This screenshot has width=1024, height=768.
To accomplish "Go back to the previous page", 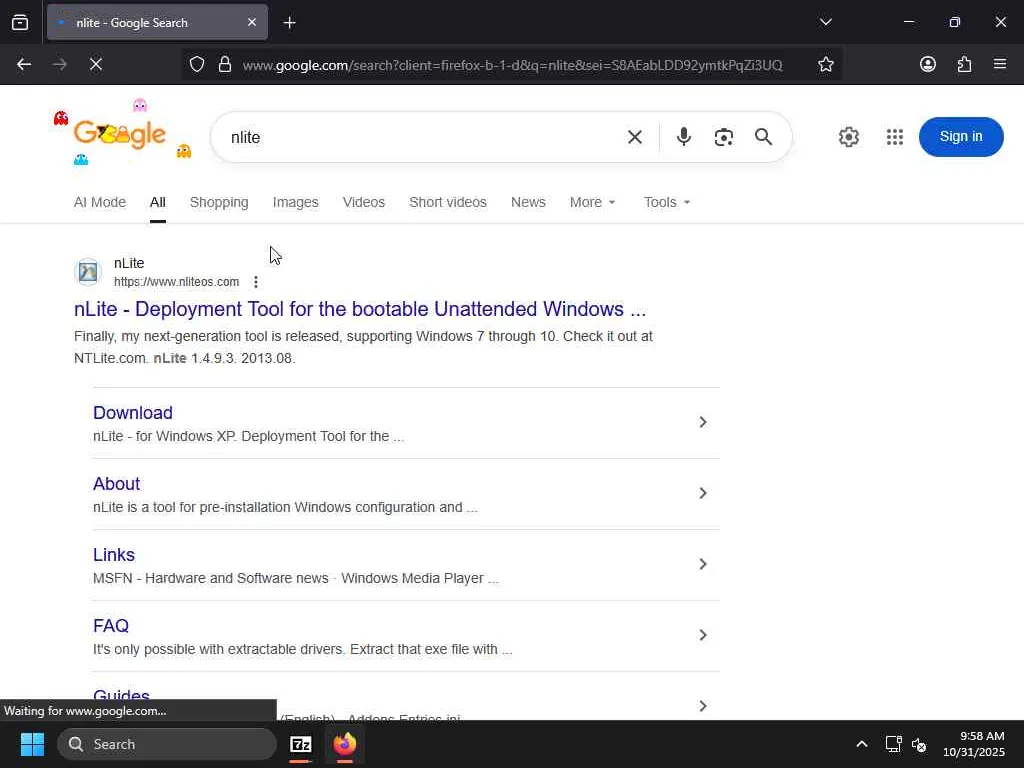I will (24, 64).
